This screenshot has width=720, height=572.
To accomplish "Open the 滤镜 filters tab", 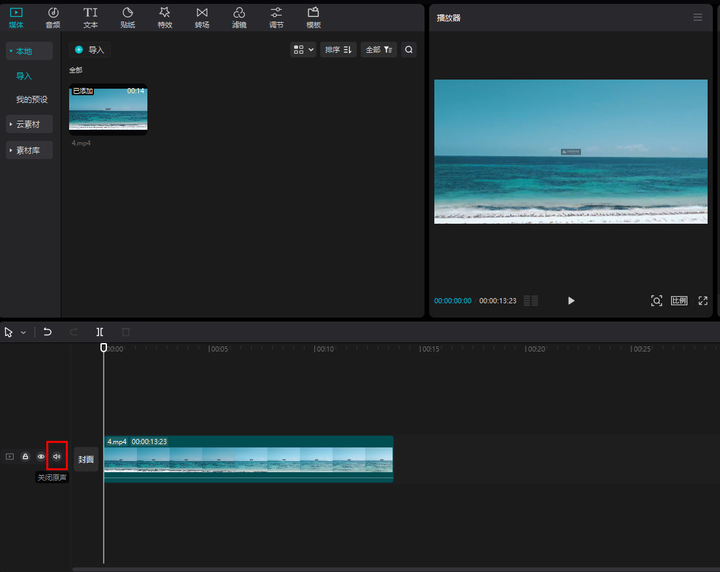I will point(239,18).
